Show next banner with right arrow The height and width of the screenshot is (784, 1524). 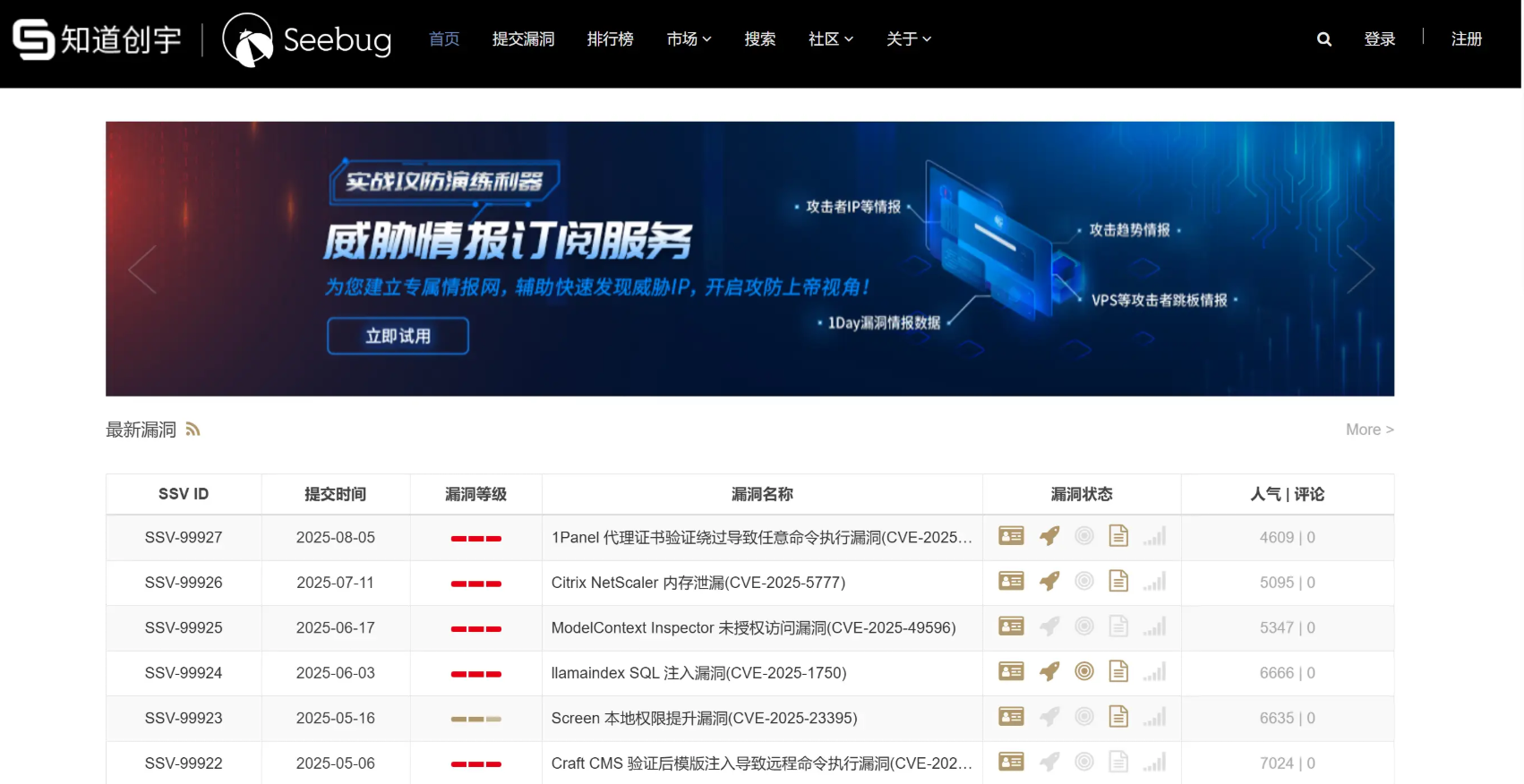[x=1359, y=268]
